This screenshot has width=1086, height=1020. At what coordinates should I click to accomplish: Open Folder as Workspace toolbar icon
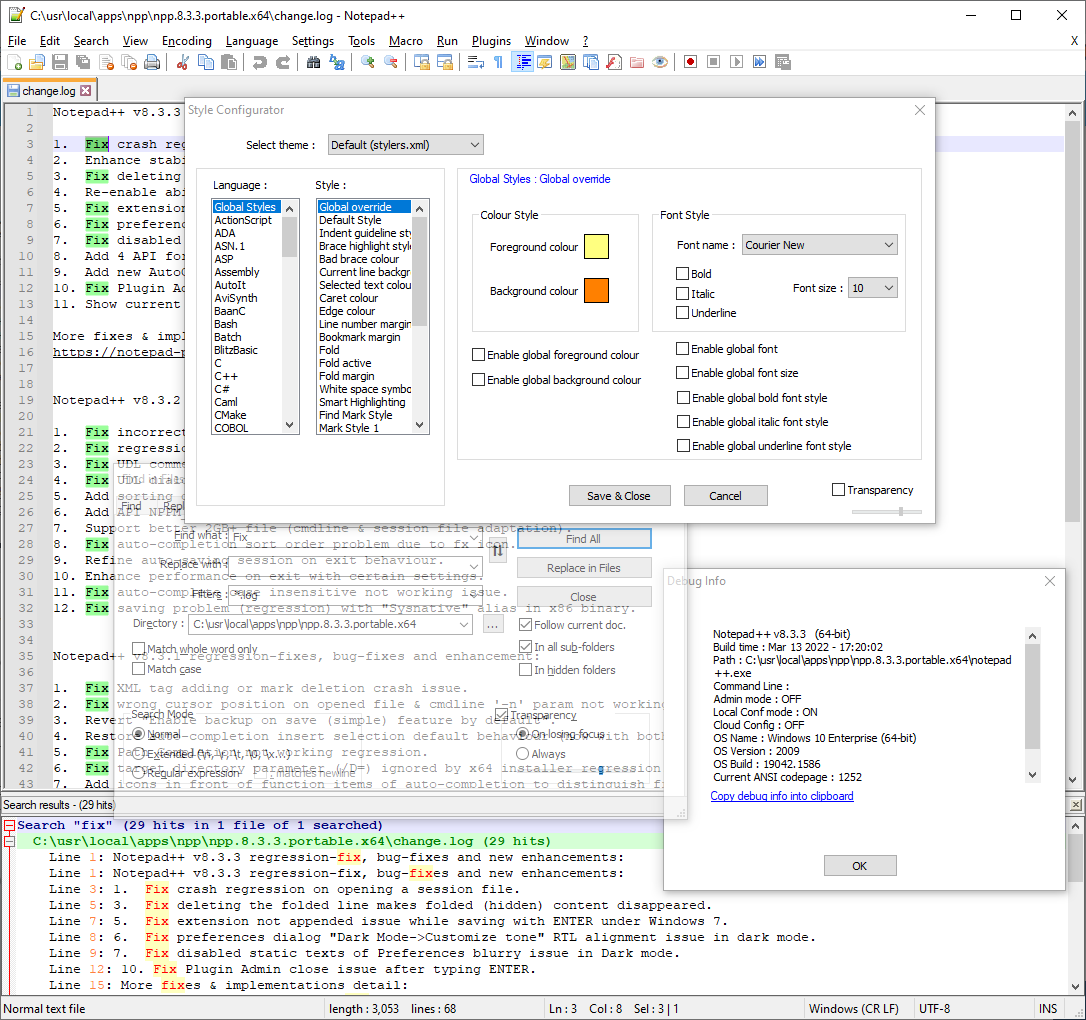[637, 62]
